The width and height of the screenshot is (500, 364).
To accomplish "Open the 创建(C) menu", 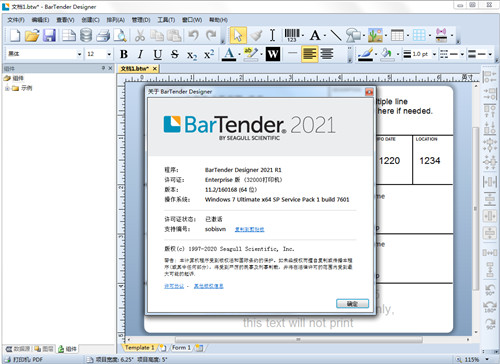I will point(90,20).
